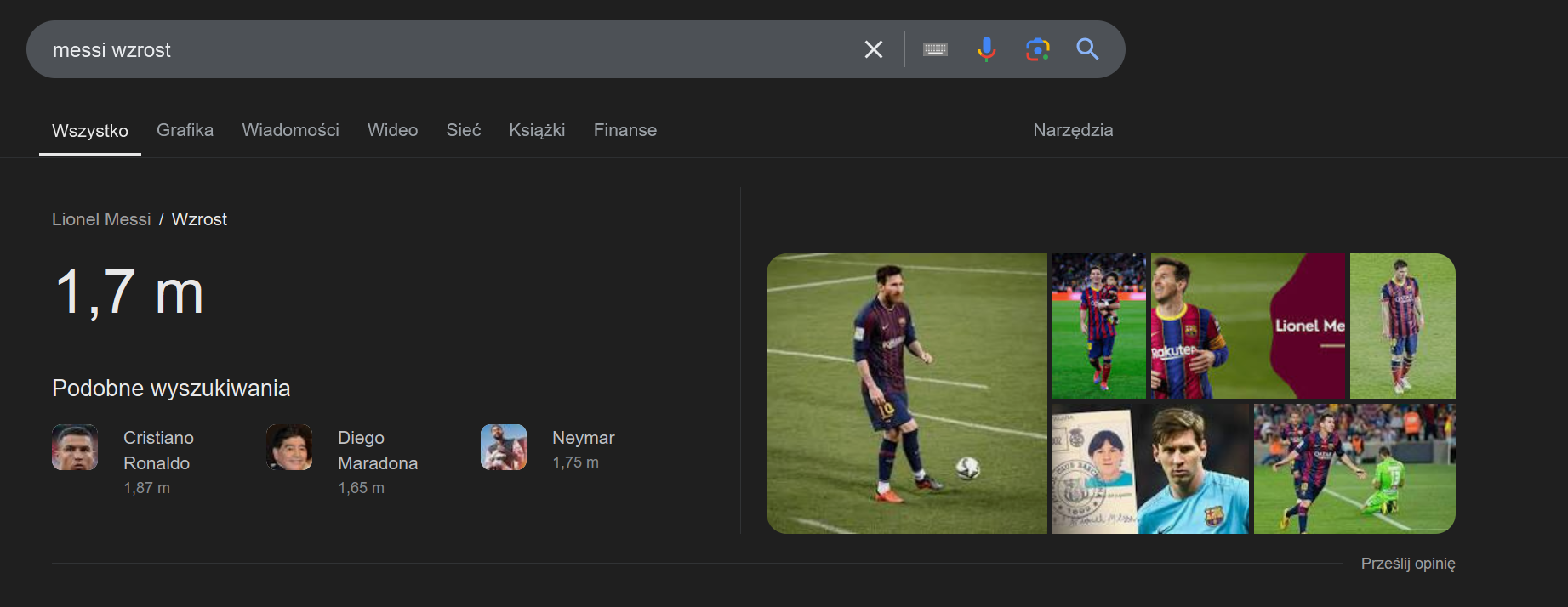Click into the search field with 'messi wzrost'

click(425, 50)
